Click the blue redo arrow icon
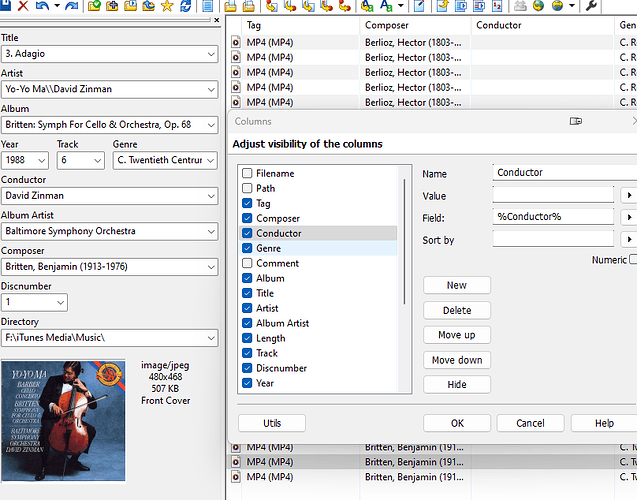Screen dimensions: 637x500 [x=72, y=6]
